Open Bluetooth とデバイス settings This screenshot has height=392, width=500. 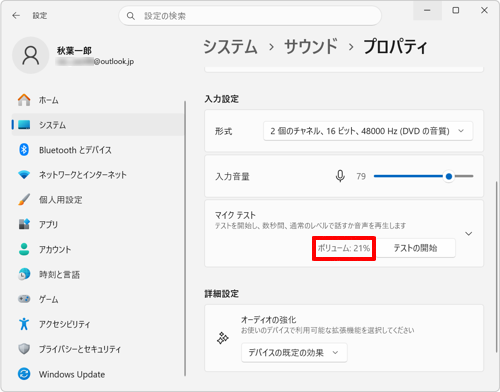(x=98, y=150)
